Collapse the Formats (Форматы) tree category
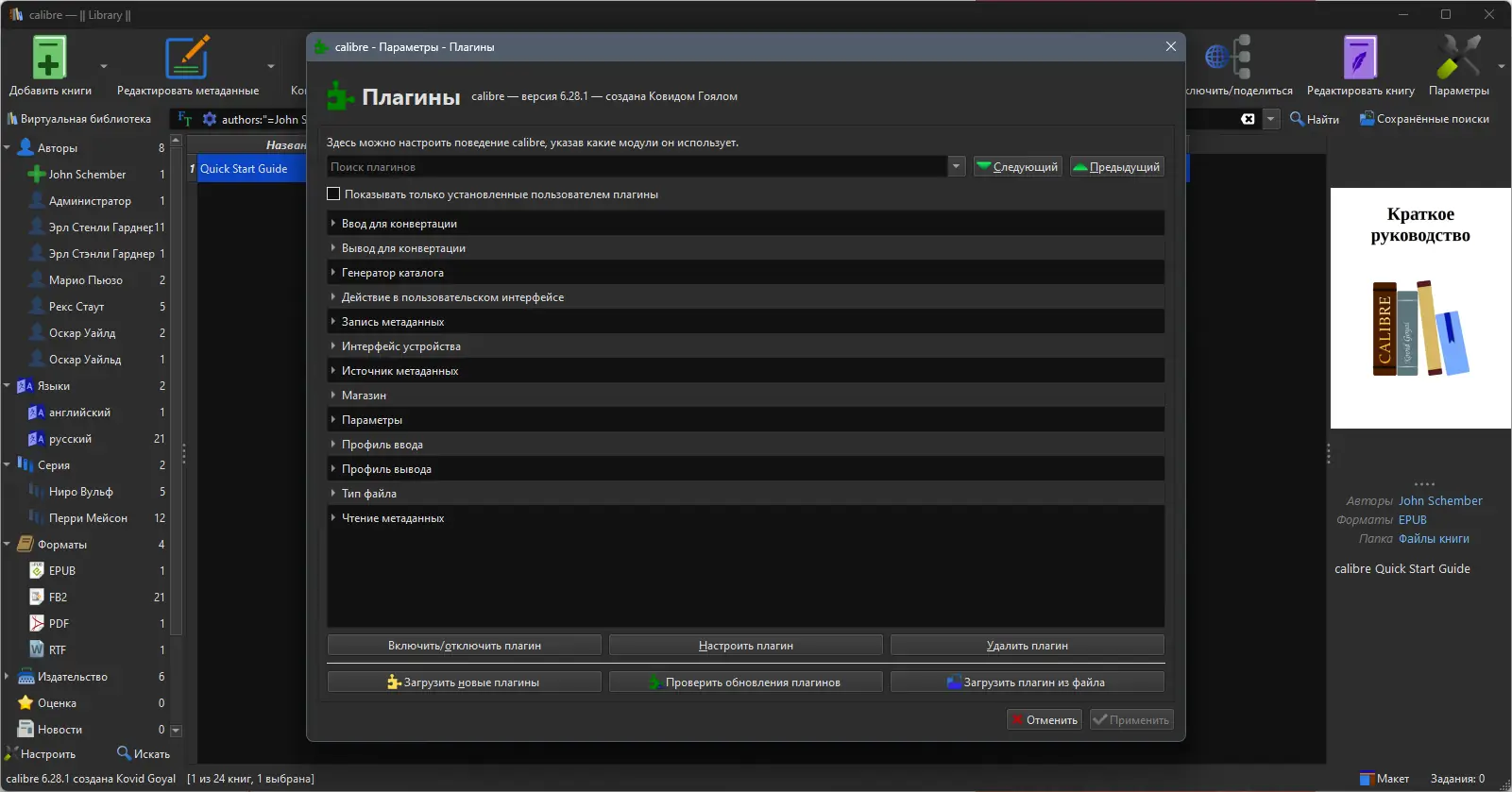The height and width of the screenshot is (792, 1512). coord(7,544)
